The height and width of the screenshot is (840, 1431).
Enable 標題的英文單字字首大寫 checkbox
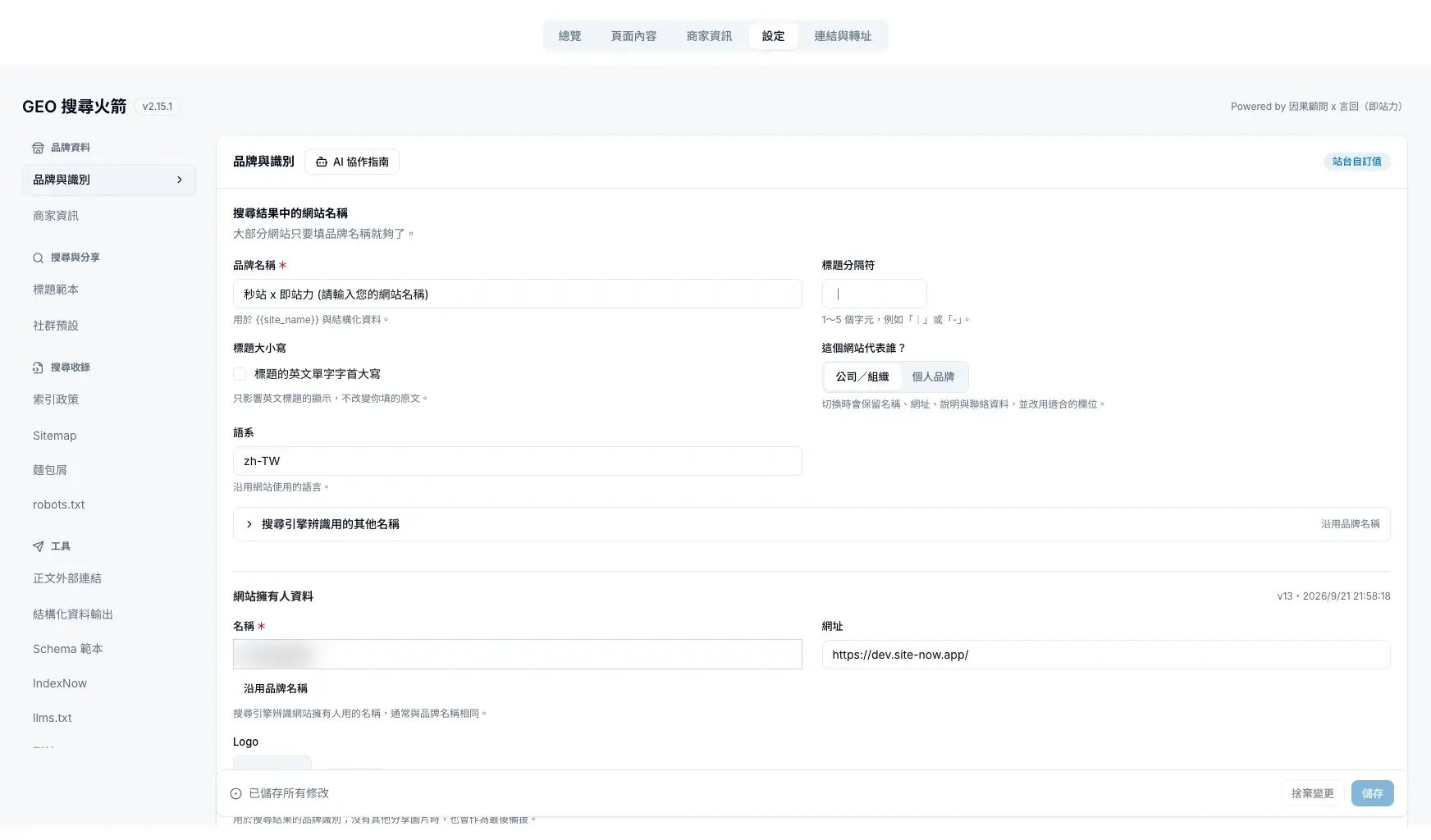pyautogui.click(x=240, y=374)
